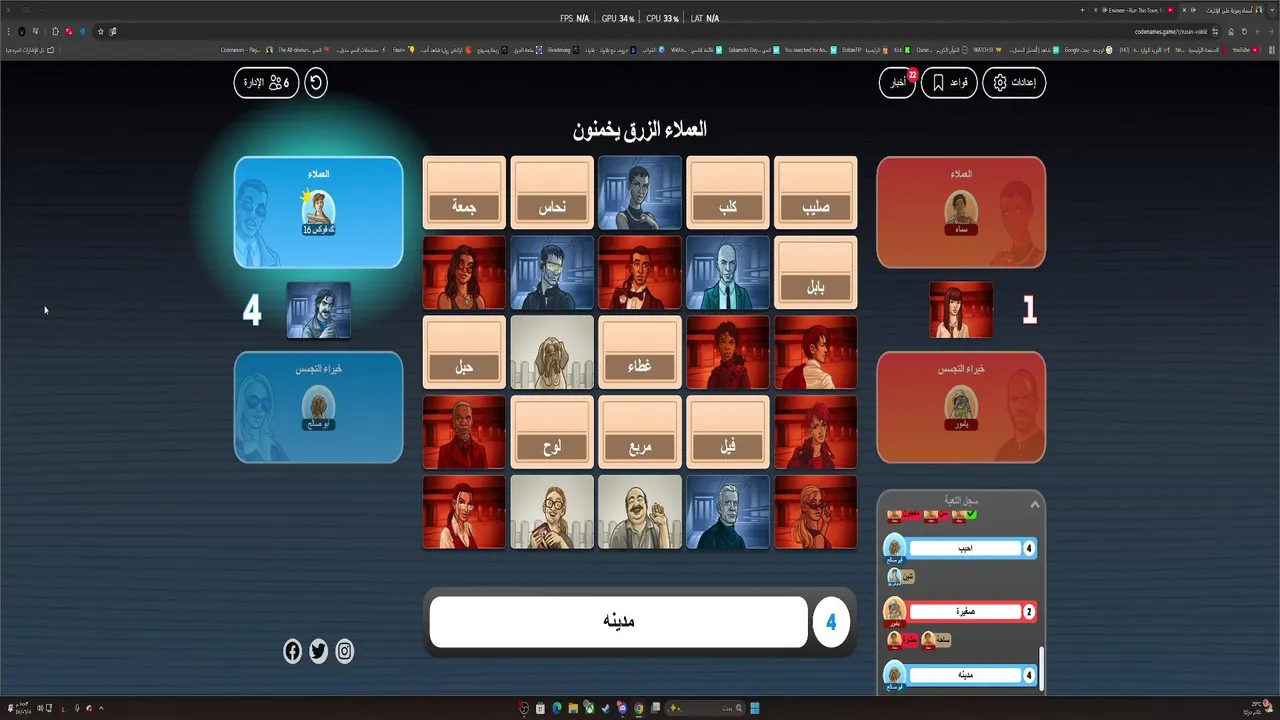Click the guessed word ساحة in log
This screenshot has height=720, width=1280.
click(x=936, y=640)
